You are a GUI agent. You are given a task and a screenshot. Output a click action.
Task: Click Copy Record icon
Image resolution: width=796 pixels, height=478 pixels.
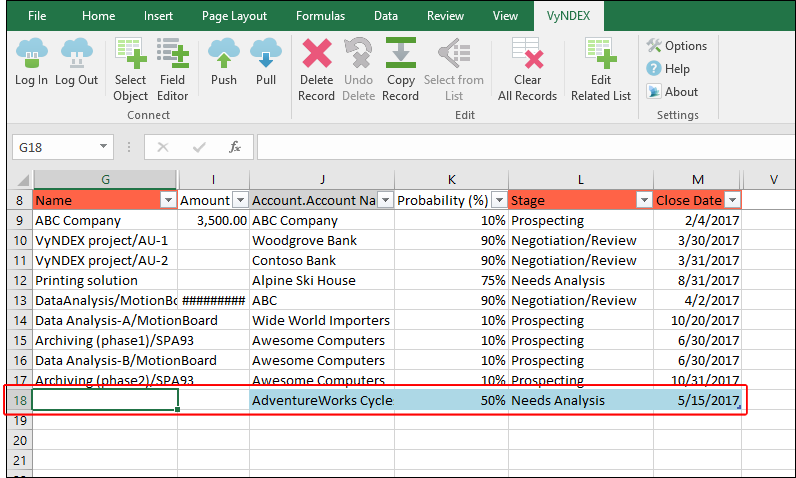click(401, 53)
